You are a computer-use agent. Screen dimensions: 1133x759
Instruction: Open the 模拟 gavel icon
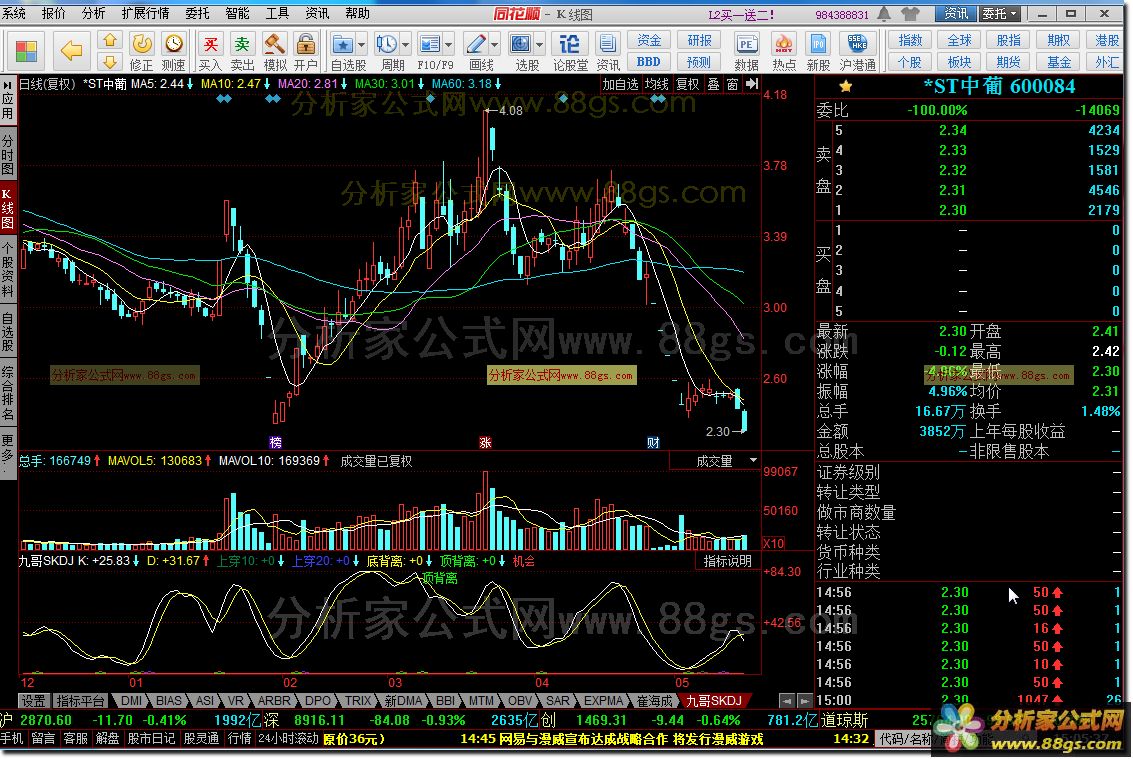pyautogui.click(x=275, y=44)
